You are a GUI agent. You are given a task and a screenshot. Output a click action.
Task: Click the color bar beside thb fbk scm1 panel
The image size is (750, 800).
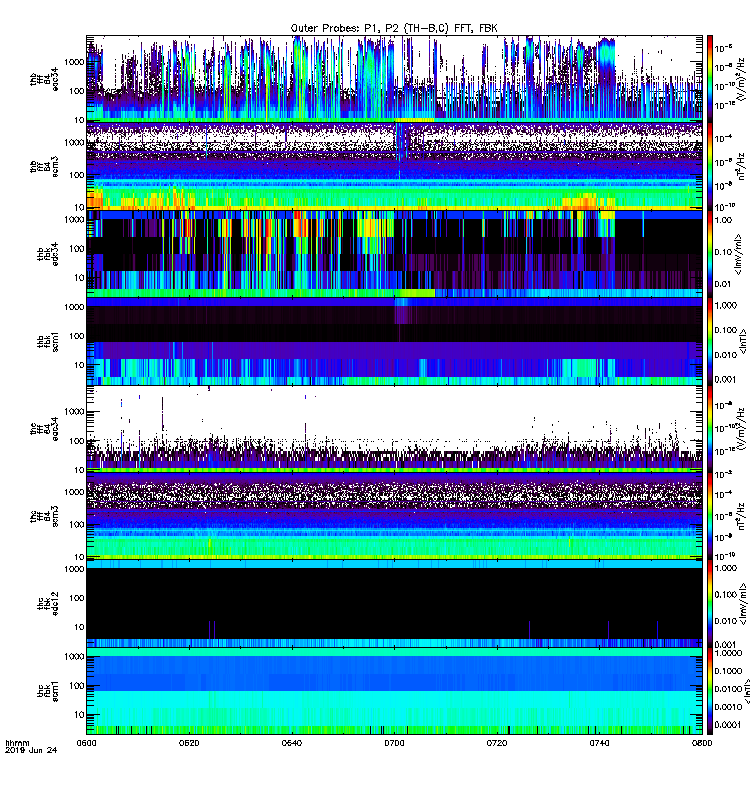[710, 341]
